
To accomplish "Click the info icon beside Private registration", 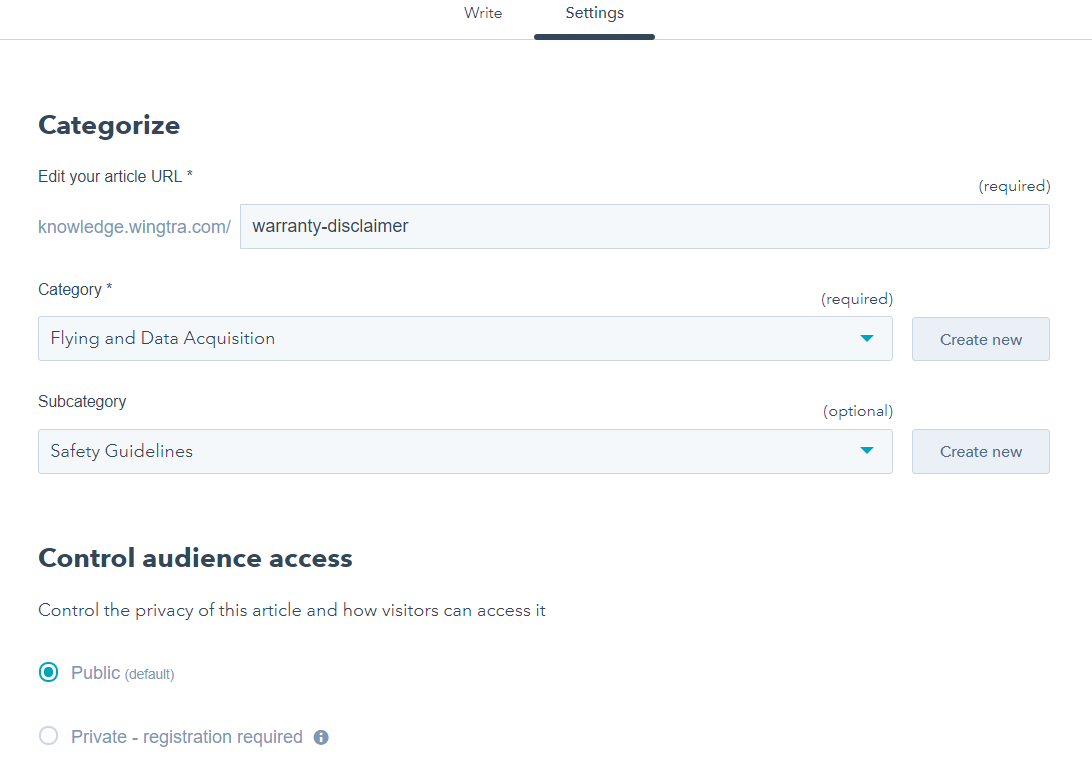I will pyautogui.click(x=321, y=737).
